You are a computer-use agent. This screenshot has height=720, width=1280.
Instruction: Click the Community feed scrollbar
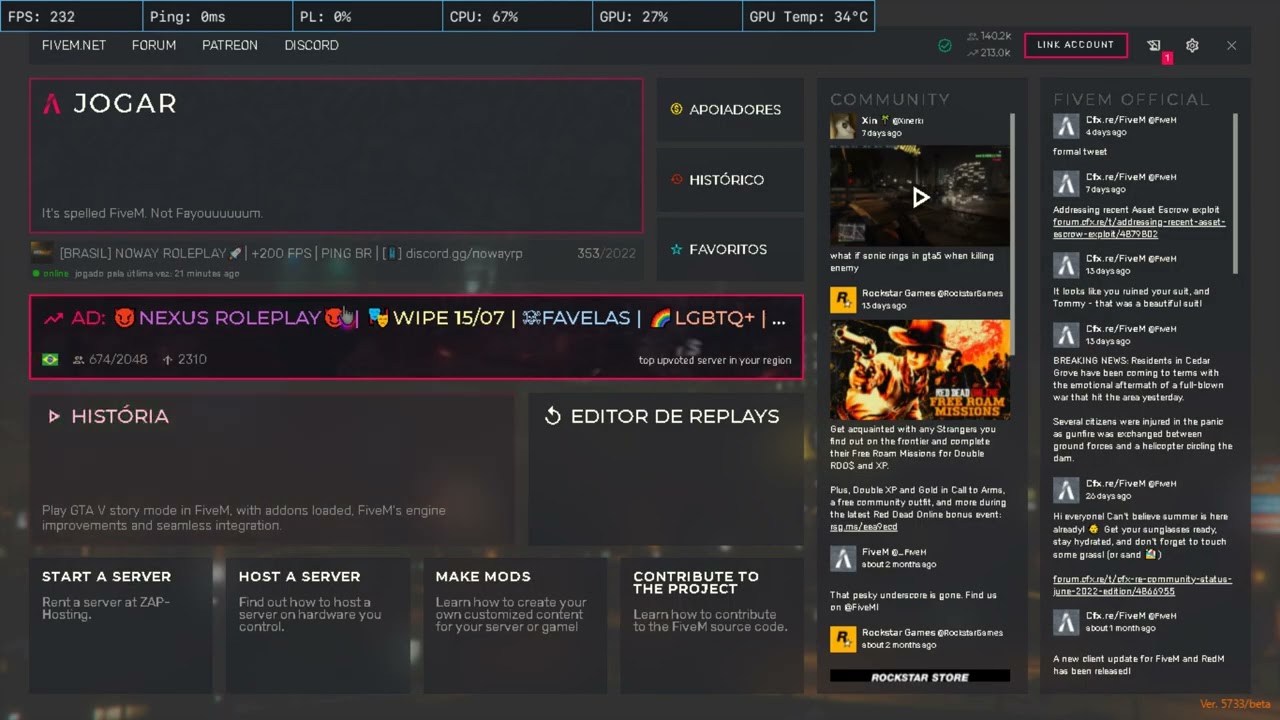click(1013, 232)
